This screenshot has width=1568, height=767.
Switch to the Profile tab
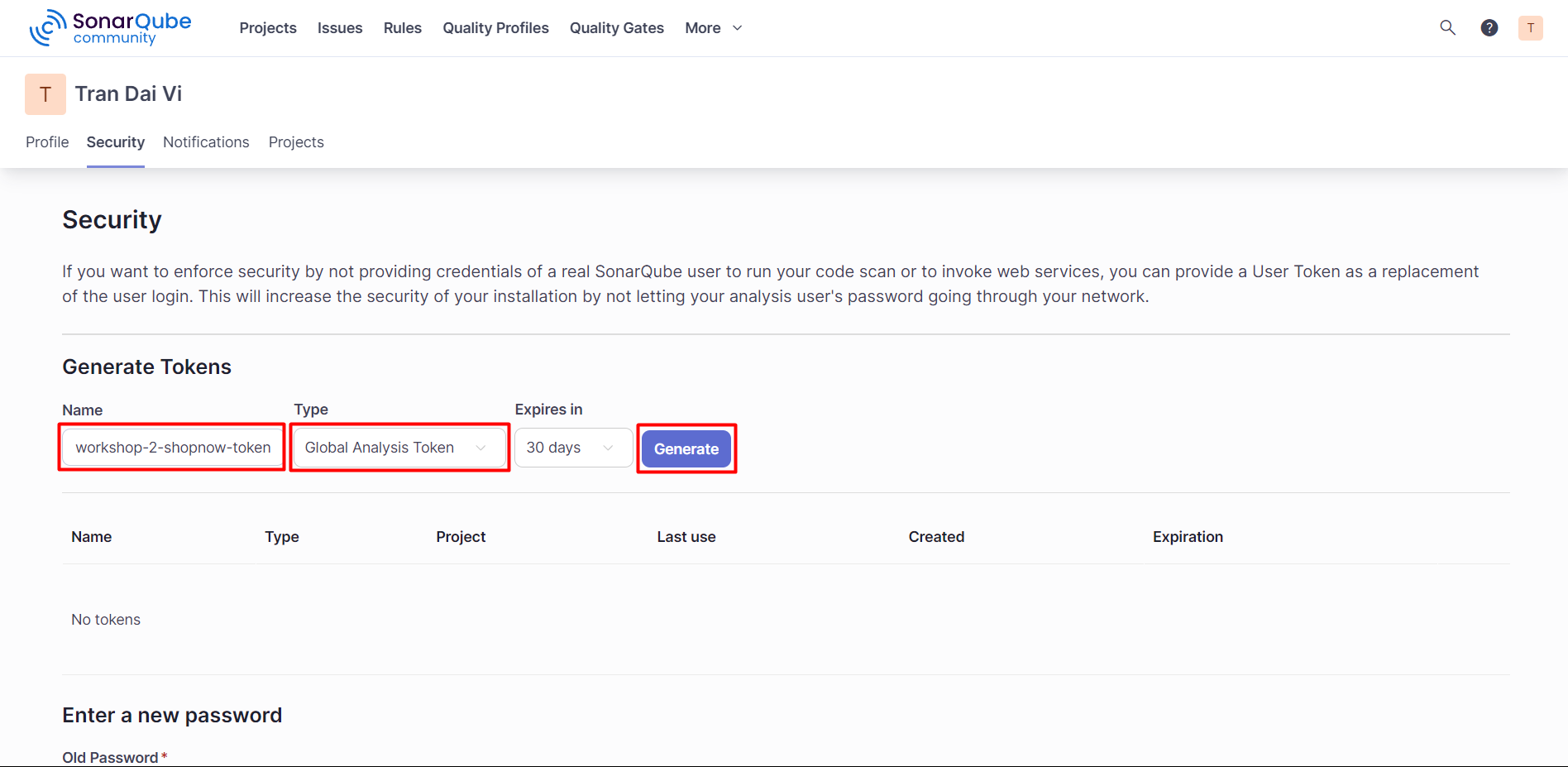click(46, 141)
